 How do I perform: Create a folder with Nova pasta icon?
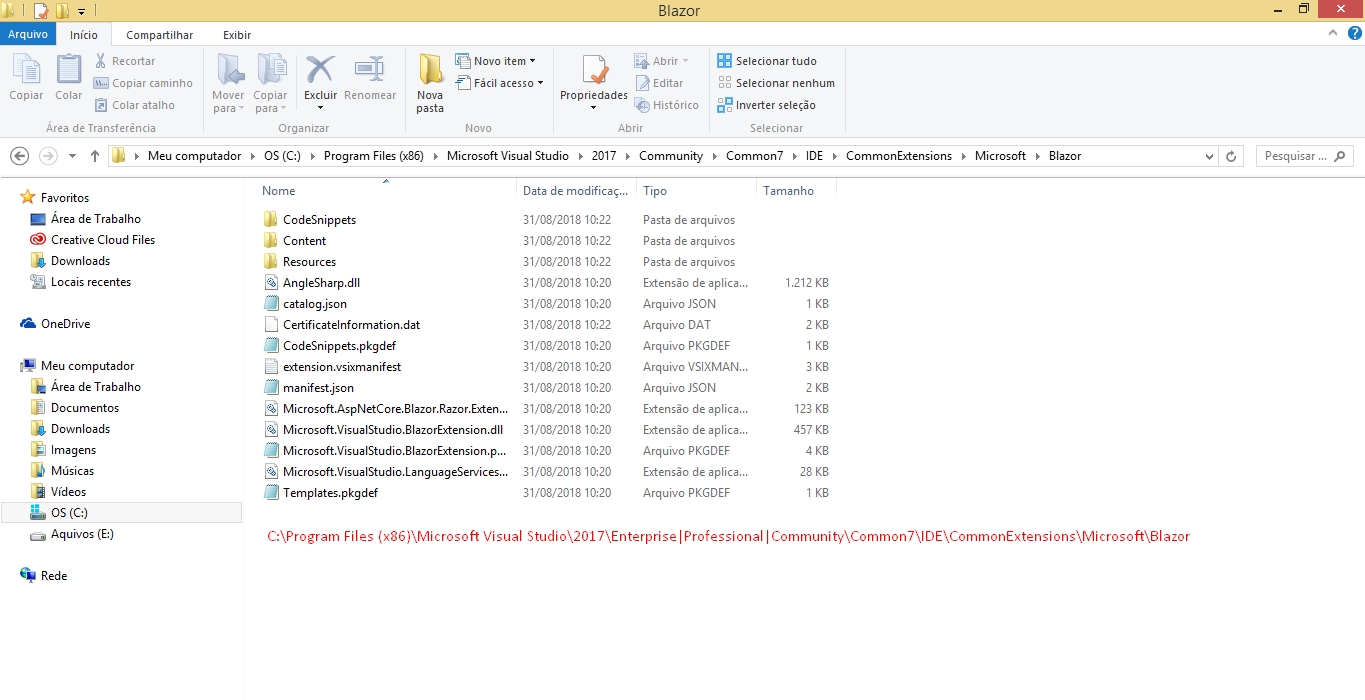(x=430, y=80)
